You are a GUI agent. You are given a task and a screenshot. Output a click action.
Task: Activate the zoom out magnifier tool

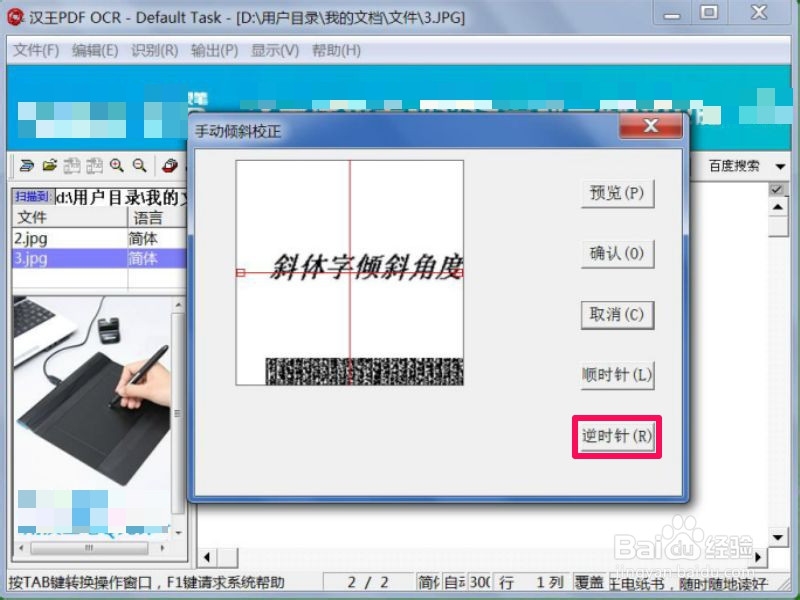click(138, 165)
